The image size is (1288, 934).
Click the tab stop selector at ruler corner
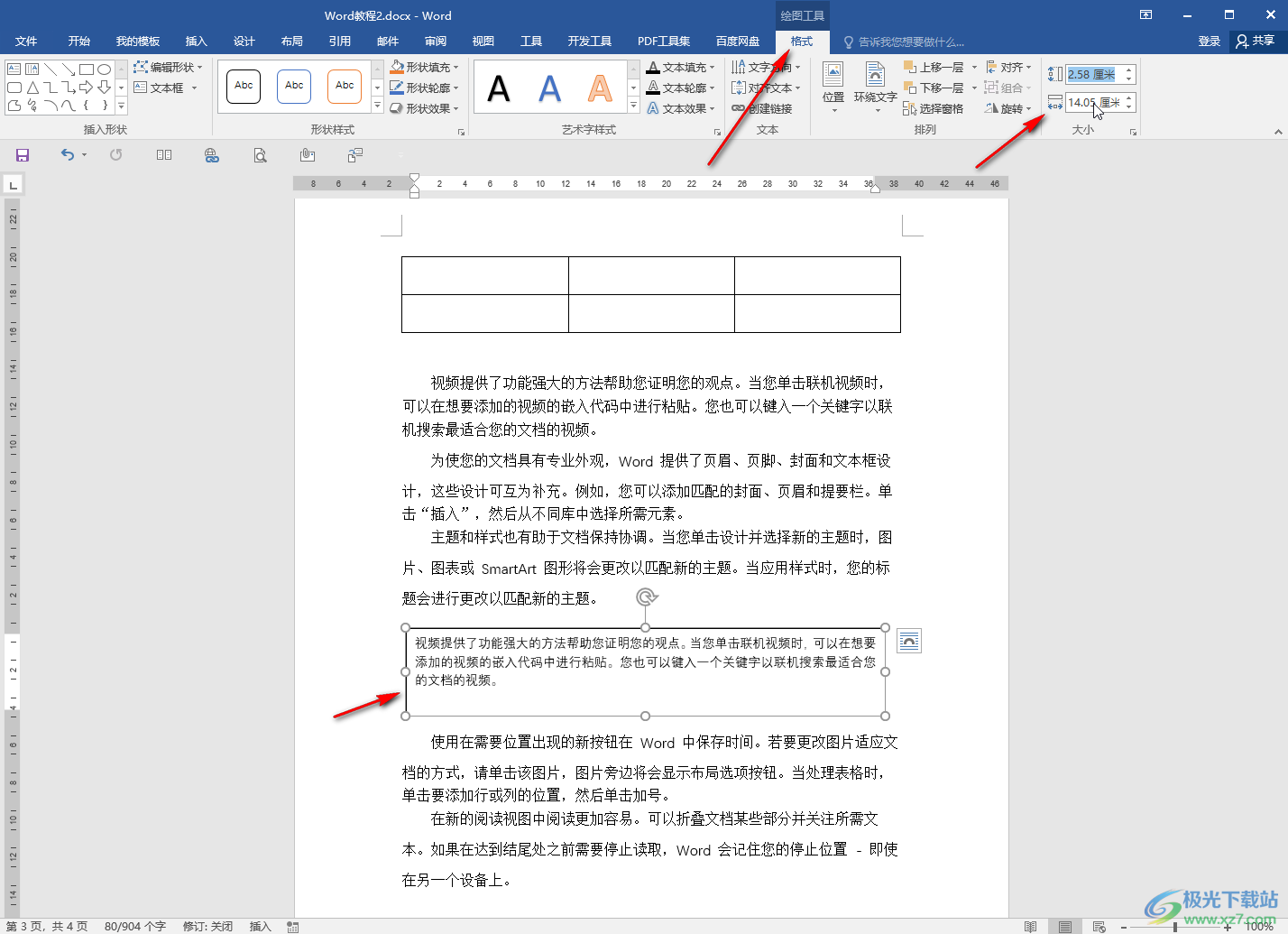click(x=13, y=185)
